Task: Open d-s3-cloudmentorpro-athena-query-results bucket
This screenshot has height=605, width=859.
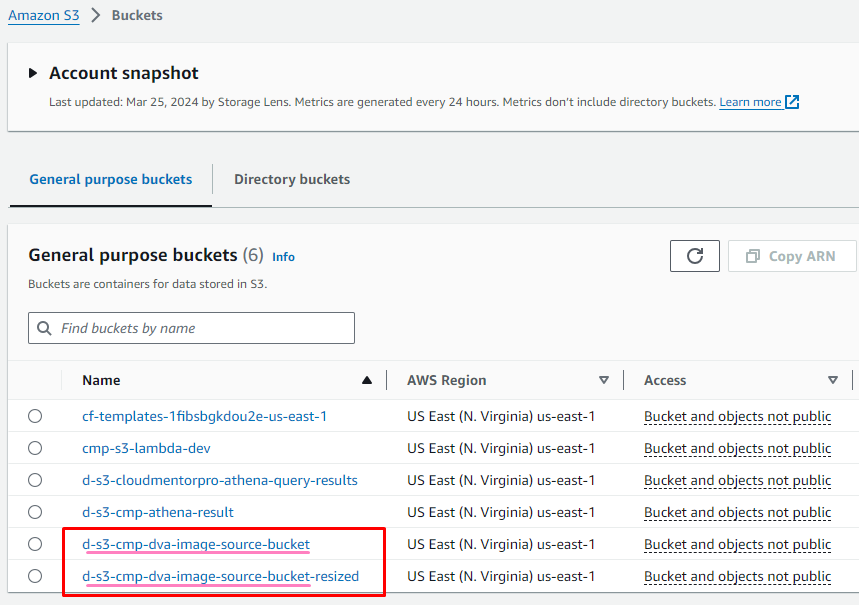Action: pyautogui.click(x=220, y=480)
